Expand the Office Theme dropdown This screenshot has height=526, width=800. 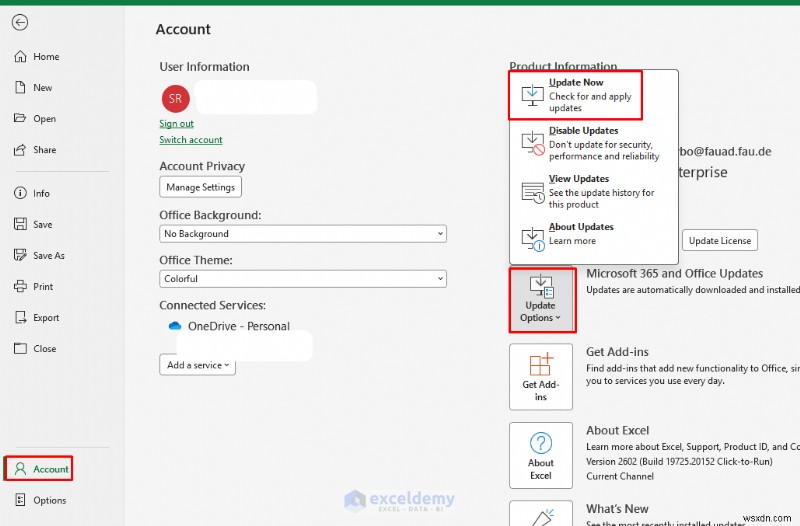pyautogui.click(x=303, y=279)
